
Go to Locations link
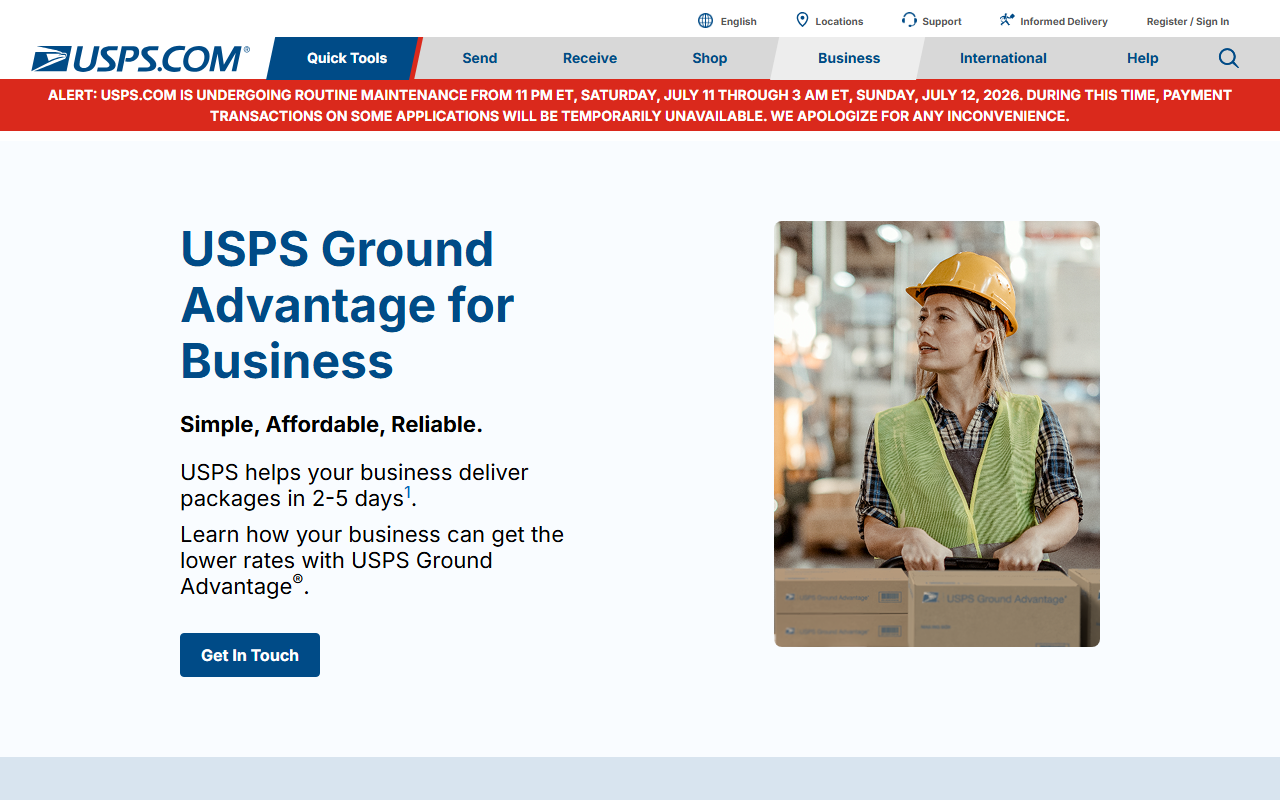839,21
